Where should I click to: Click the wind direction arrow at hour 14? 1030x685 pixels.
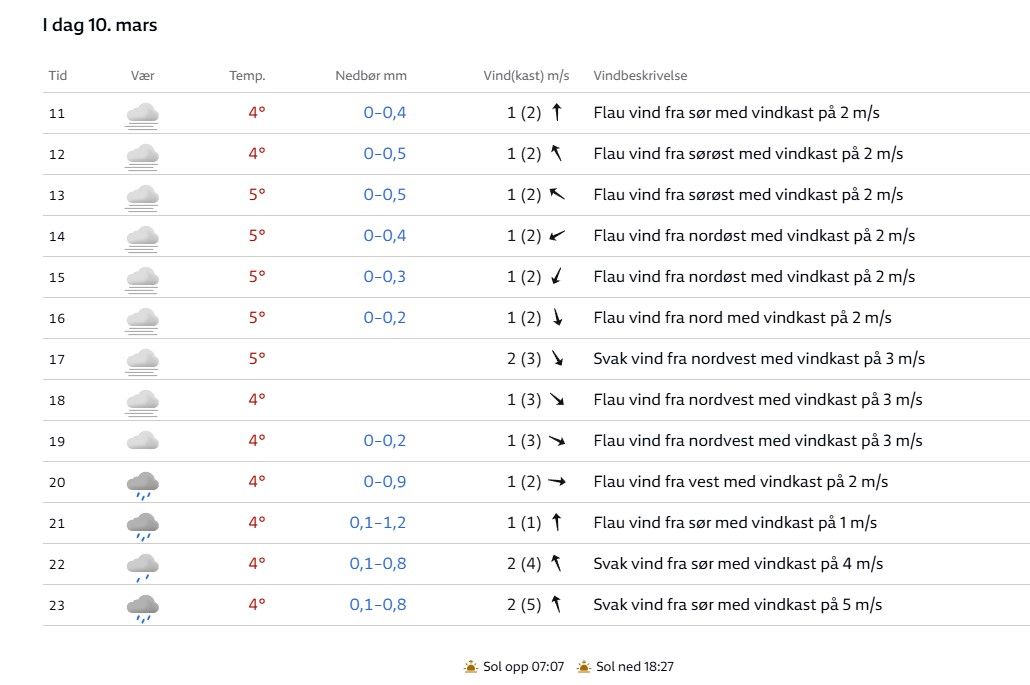point(557,236)
